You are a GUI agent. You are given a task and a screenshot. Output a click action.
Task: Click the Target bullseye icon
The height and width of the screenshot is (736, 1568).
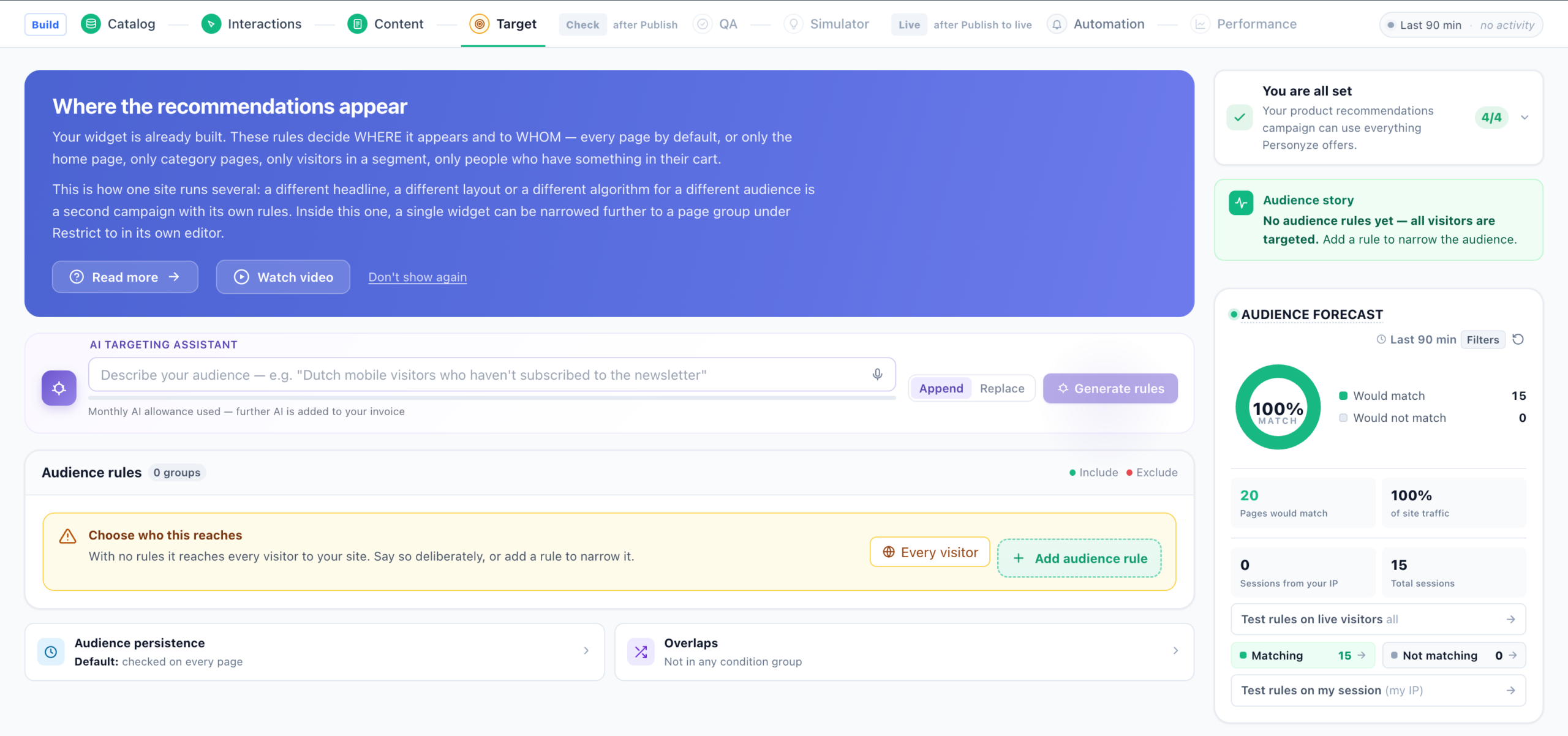[x=480, y=24]
